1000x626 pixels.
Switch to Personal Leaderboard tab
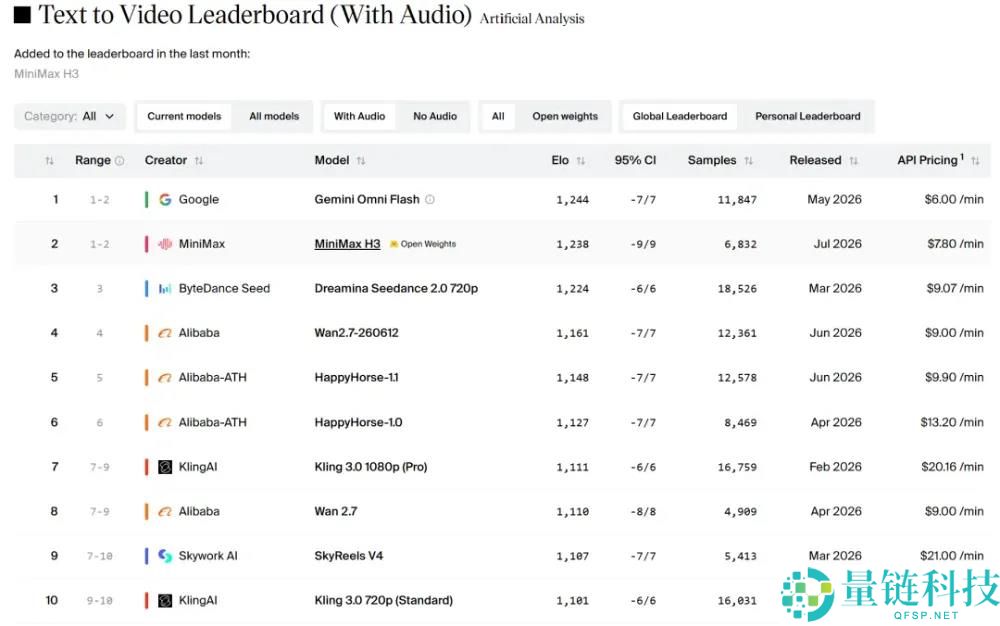(x=807, y=116)
